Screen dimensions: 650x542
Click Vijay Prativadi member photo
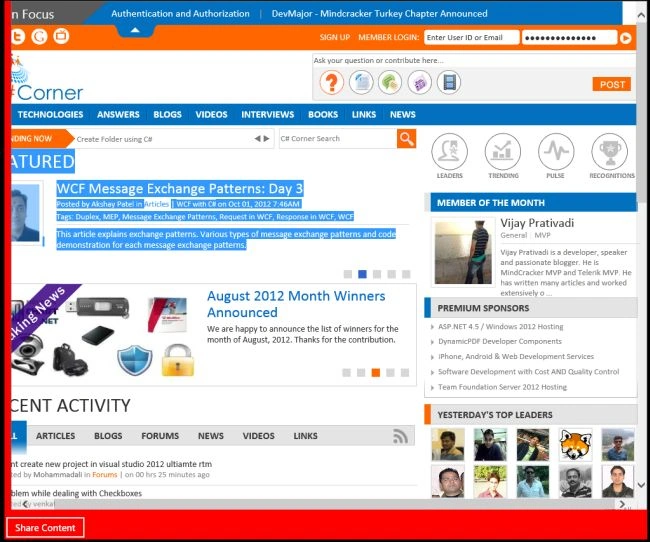(x=463, y=253)
